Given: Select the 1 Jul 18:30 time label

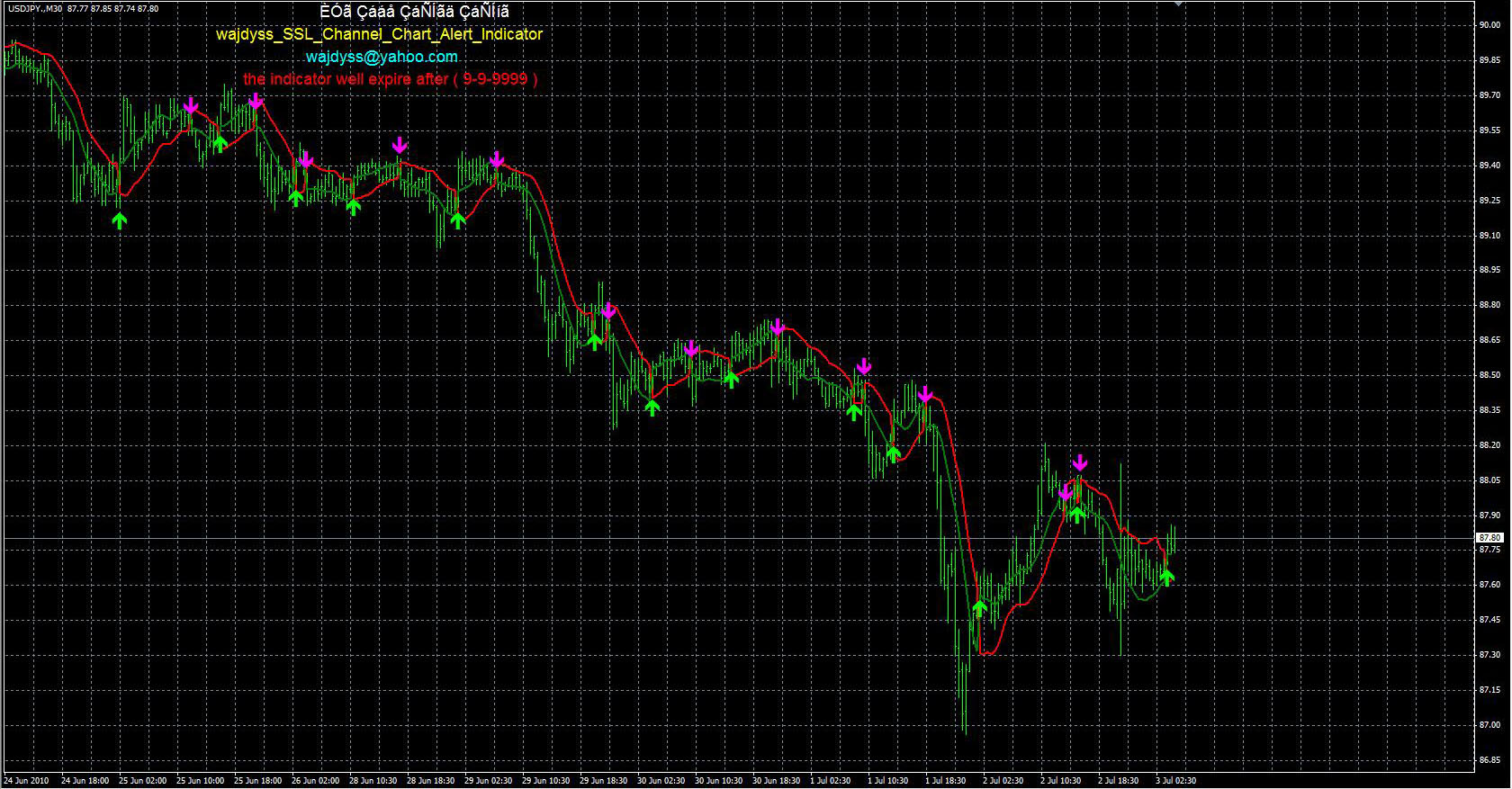Looking at the screenshot, I should [945, 781].
